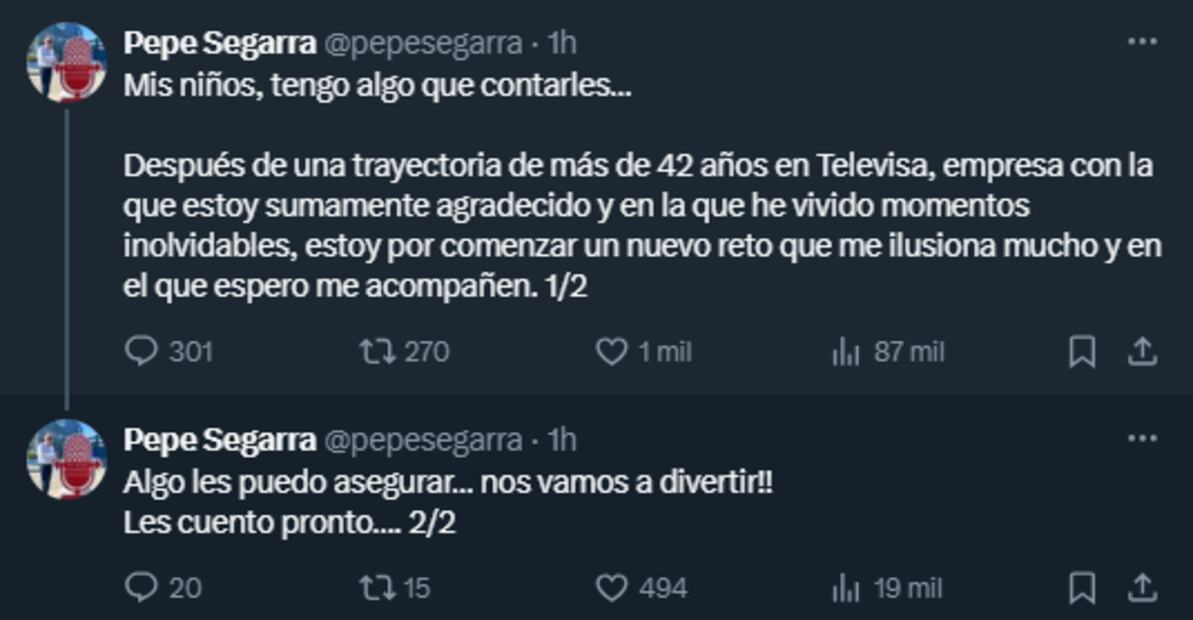View the 301 replies count
Screen dimensions: 1193x620
click(x=188, y=351)
